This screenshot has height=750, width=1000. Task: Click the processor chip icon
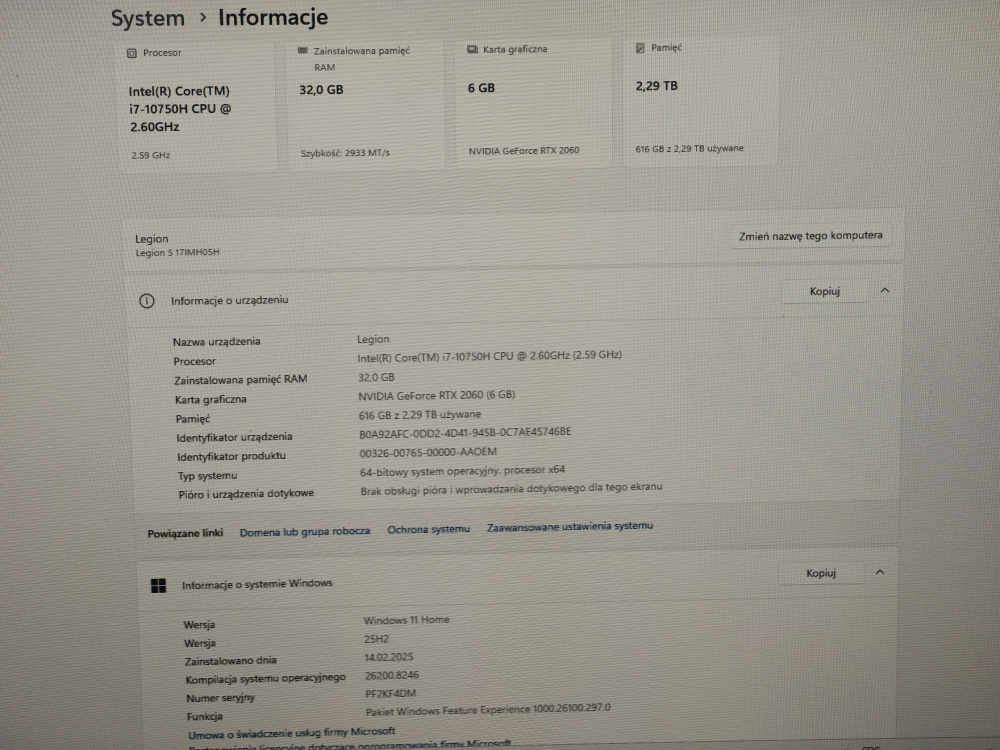[x=132, y=53]
